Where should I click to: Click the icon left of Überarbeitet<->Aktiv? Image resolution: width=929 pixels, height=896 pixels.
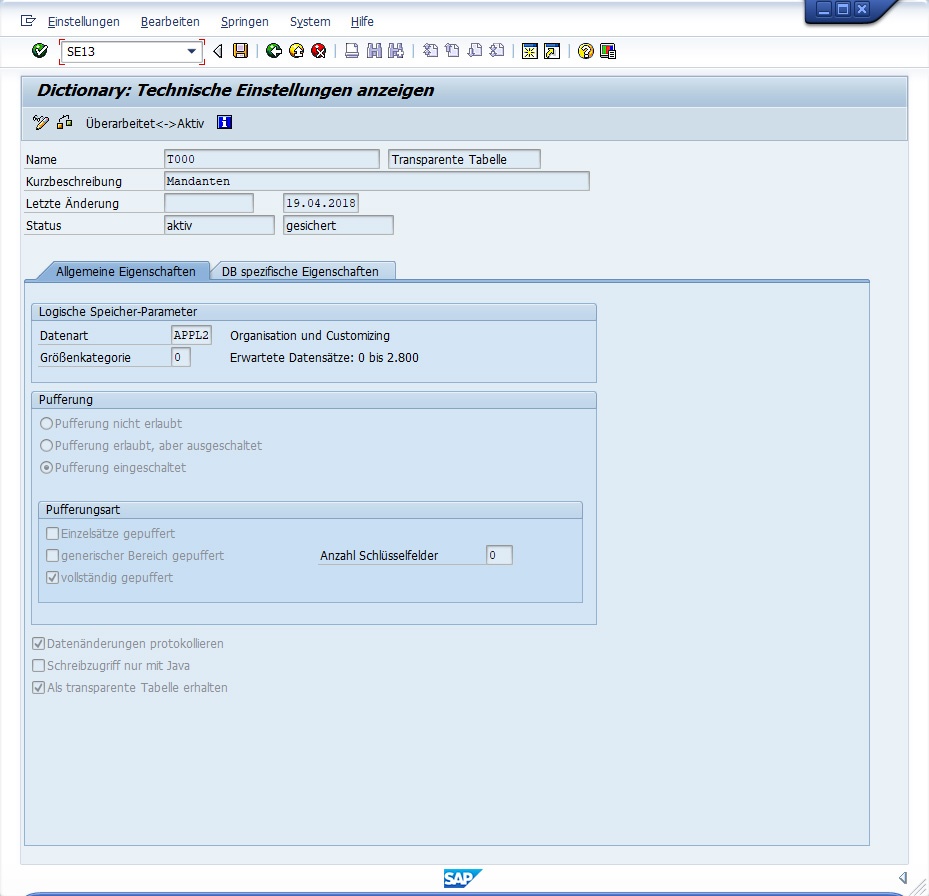pyautogui.click(x=65, y=123)
